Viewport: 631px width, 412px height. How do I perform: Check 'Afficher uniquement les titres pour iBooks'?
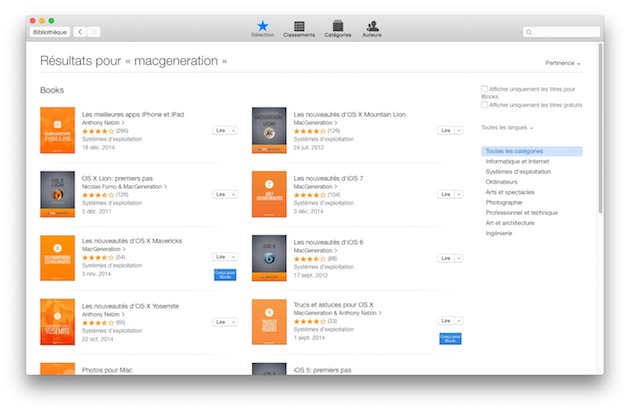click(484, 89)
